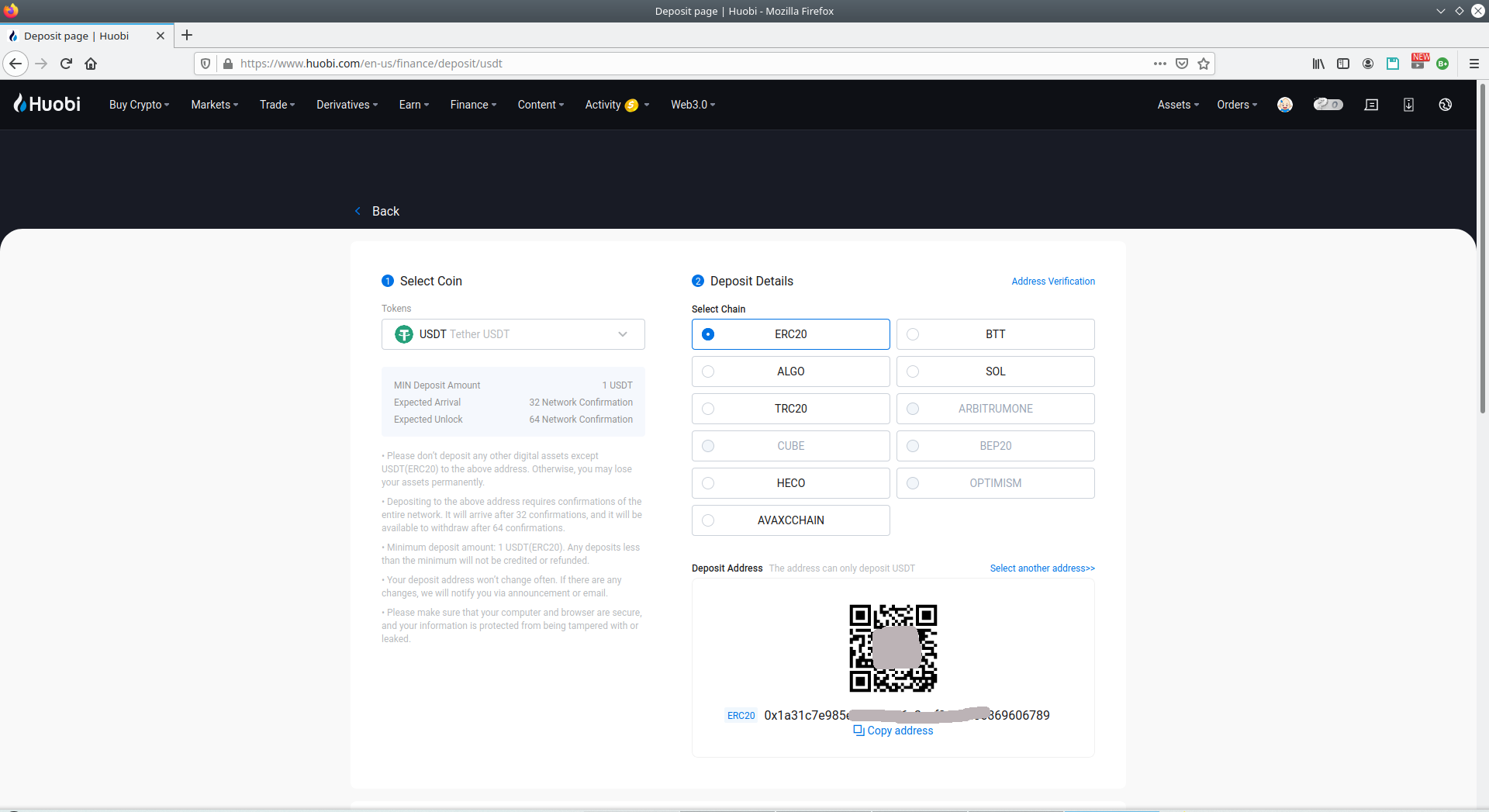This screenshot has width=1489, height=812.
Task: Toggle the Firefox sidebar view
Action: [1343, 64]
